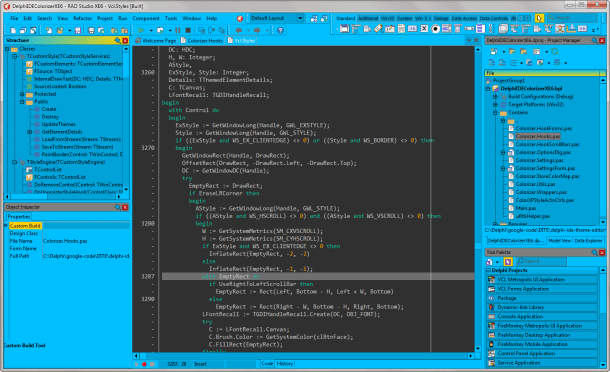610x372 pixels.
Task: Click the purple arrow icon in Tool Palette
Action: (x=508, y=261)
